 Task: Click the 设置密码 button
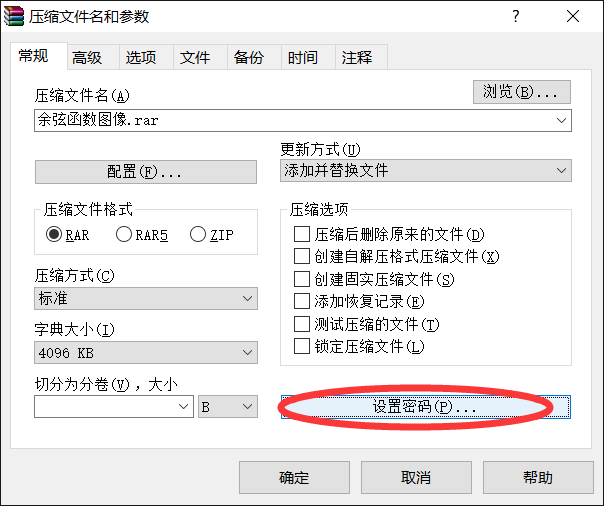[x=425, y=407]
